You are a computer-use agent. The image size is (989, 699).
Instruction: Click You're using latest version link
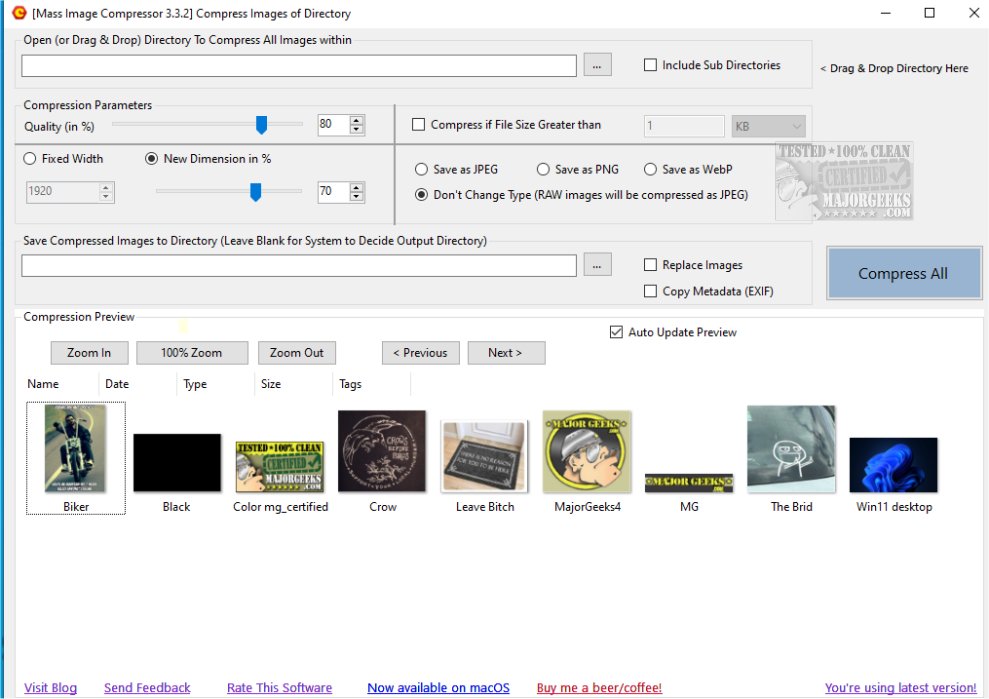point(901,688)
